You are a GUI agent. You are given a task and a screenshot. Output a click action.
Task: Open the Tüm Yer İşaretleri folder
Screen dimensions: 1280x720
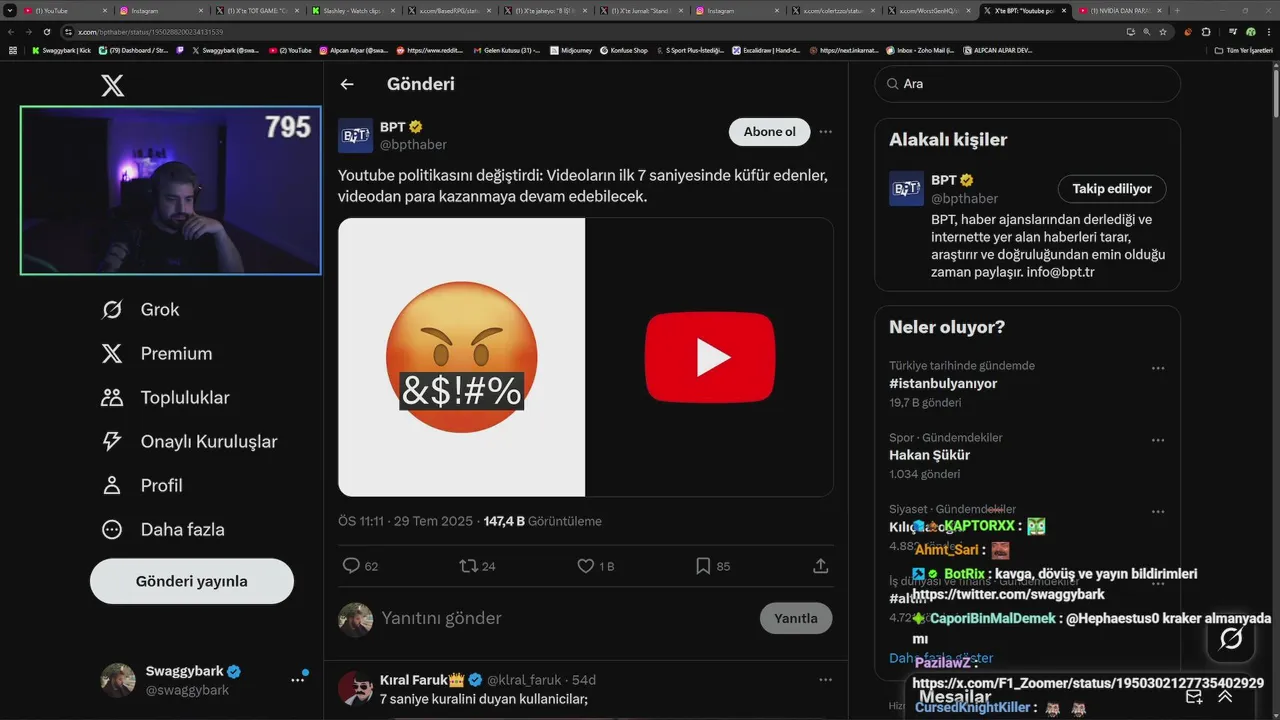1243,50
